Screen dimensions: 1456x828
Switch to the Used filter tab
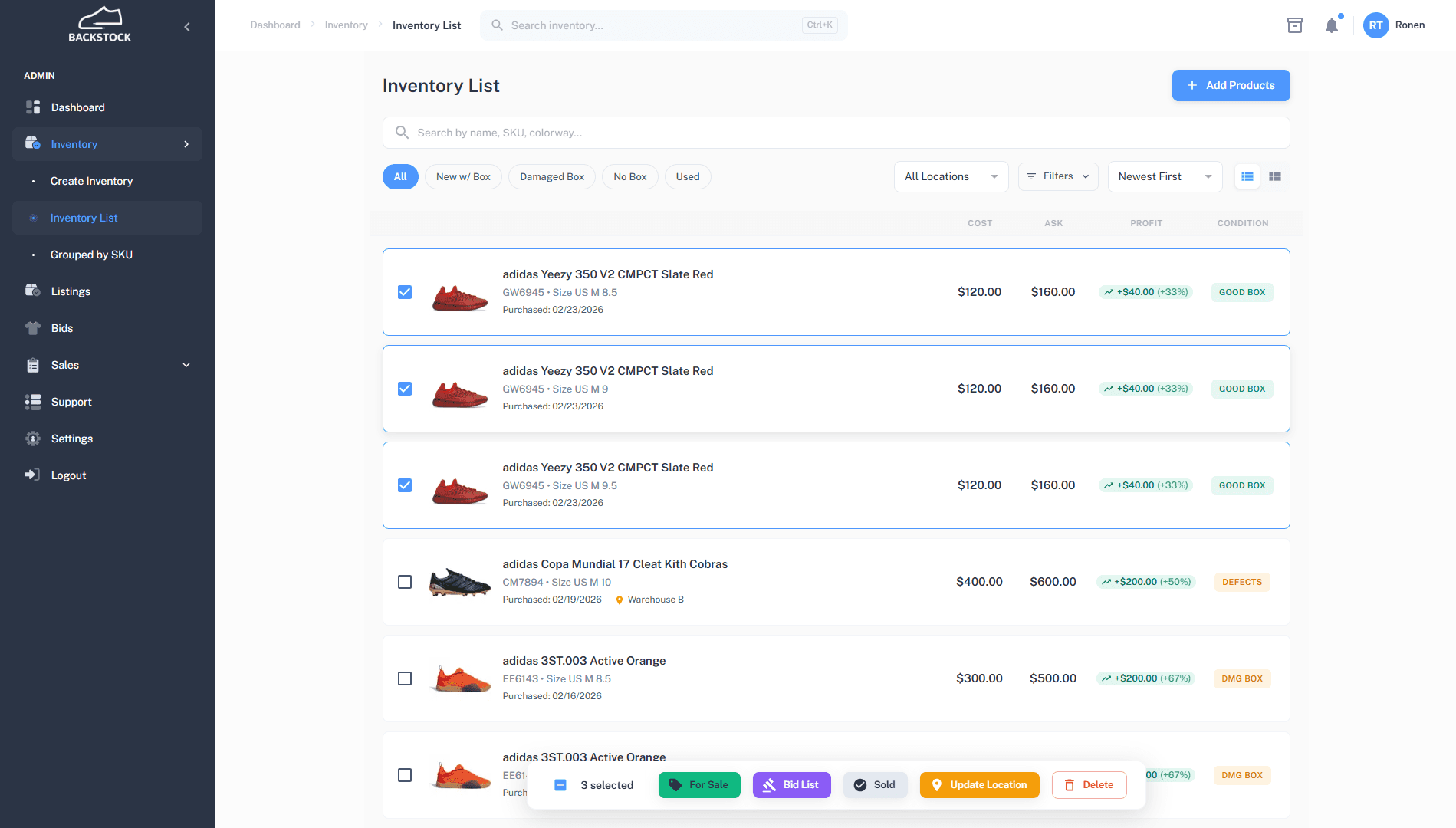pos(687,176)
